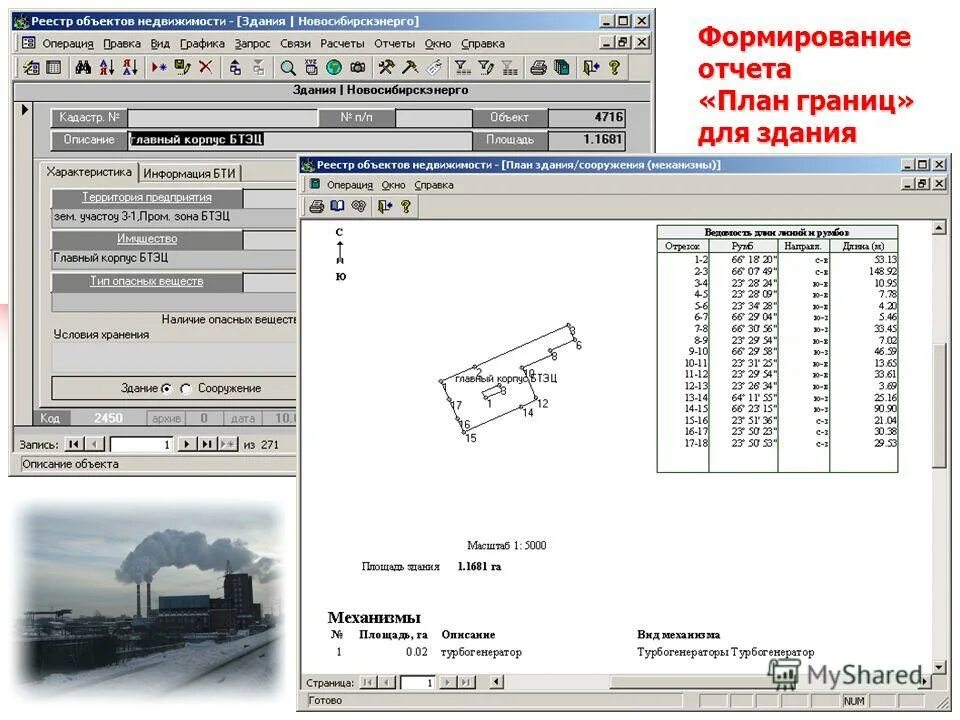Screen dimensions: 960x720
Task: Click the green documents copy icon
Action: tap(561, 67)
